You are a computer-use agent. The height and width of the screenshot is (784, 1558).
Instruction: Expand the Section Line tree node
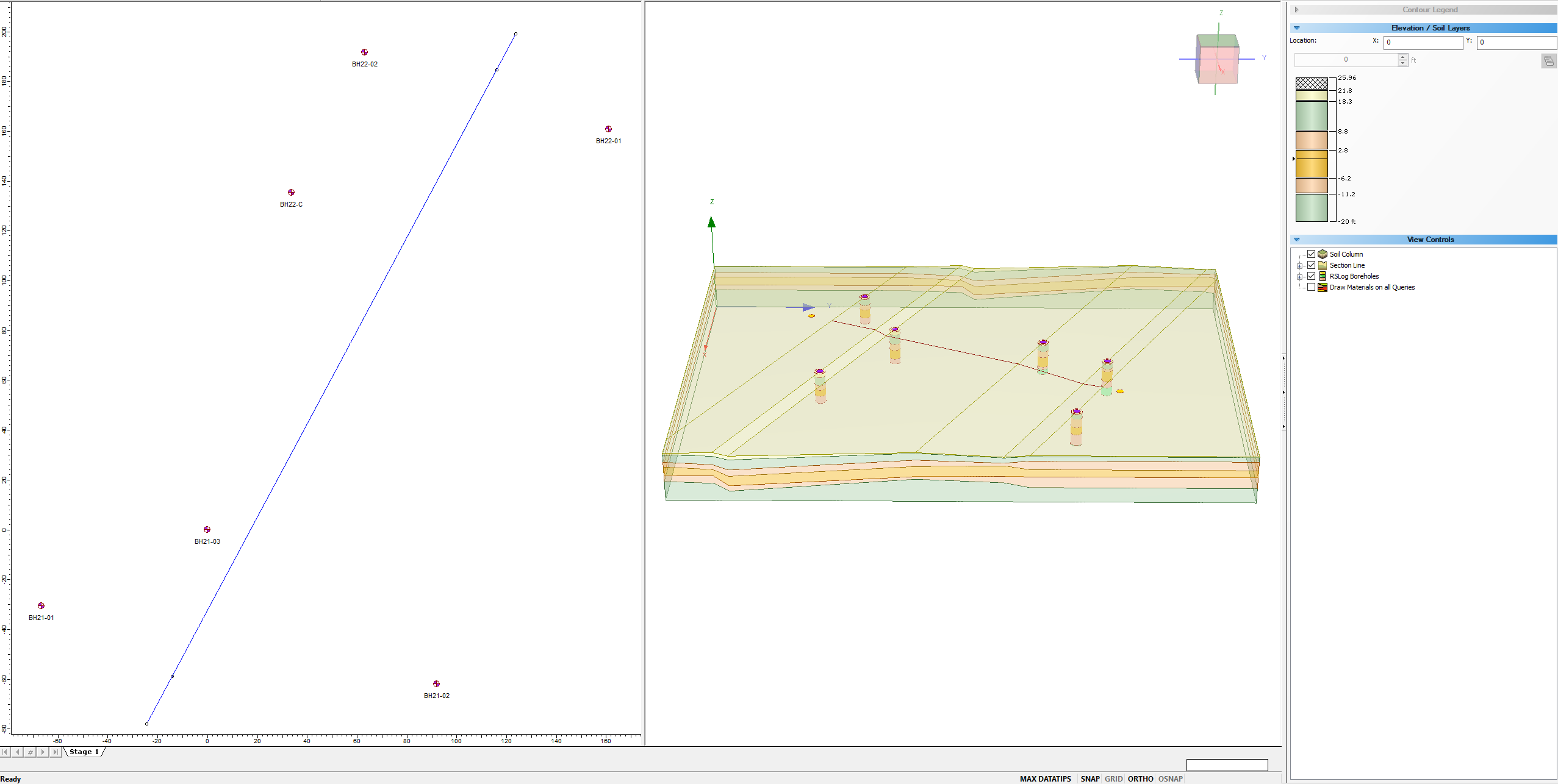coord(1299,266)
